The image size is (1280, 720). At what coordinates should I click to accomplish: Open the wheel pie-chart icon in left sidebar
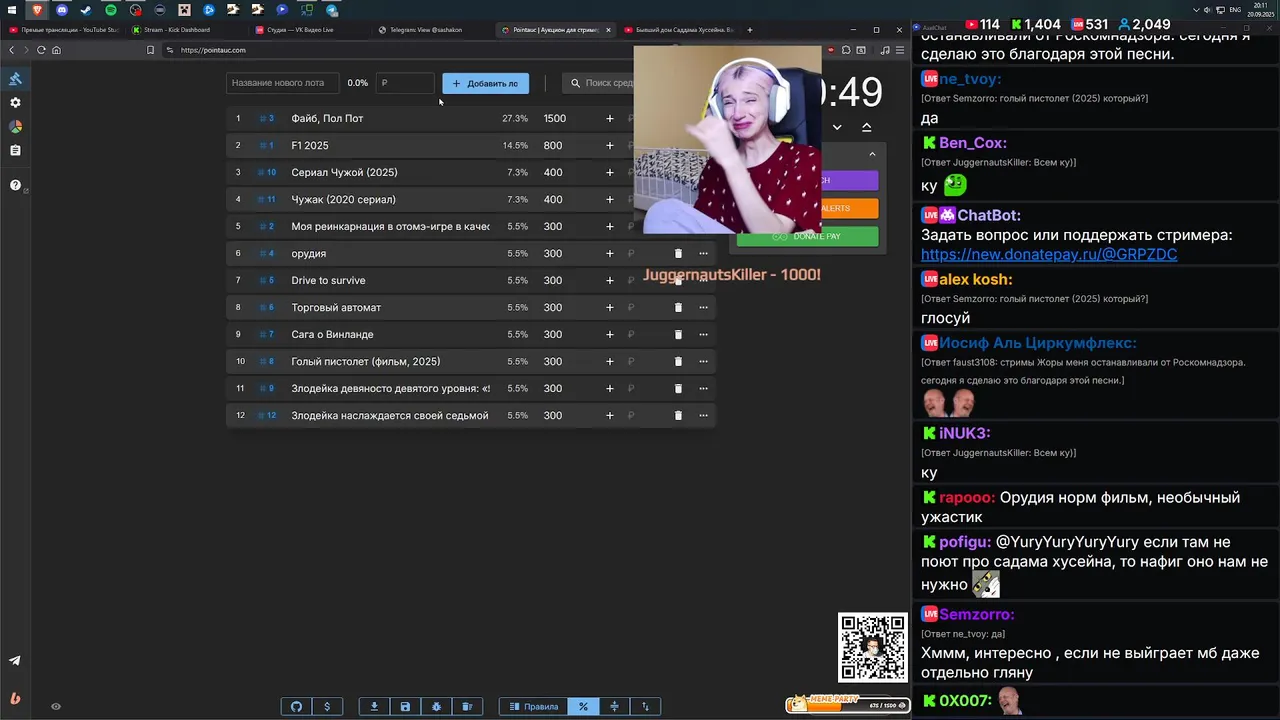(15, 127)
